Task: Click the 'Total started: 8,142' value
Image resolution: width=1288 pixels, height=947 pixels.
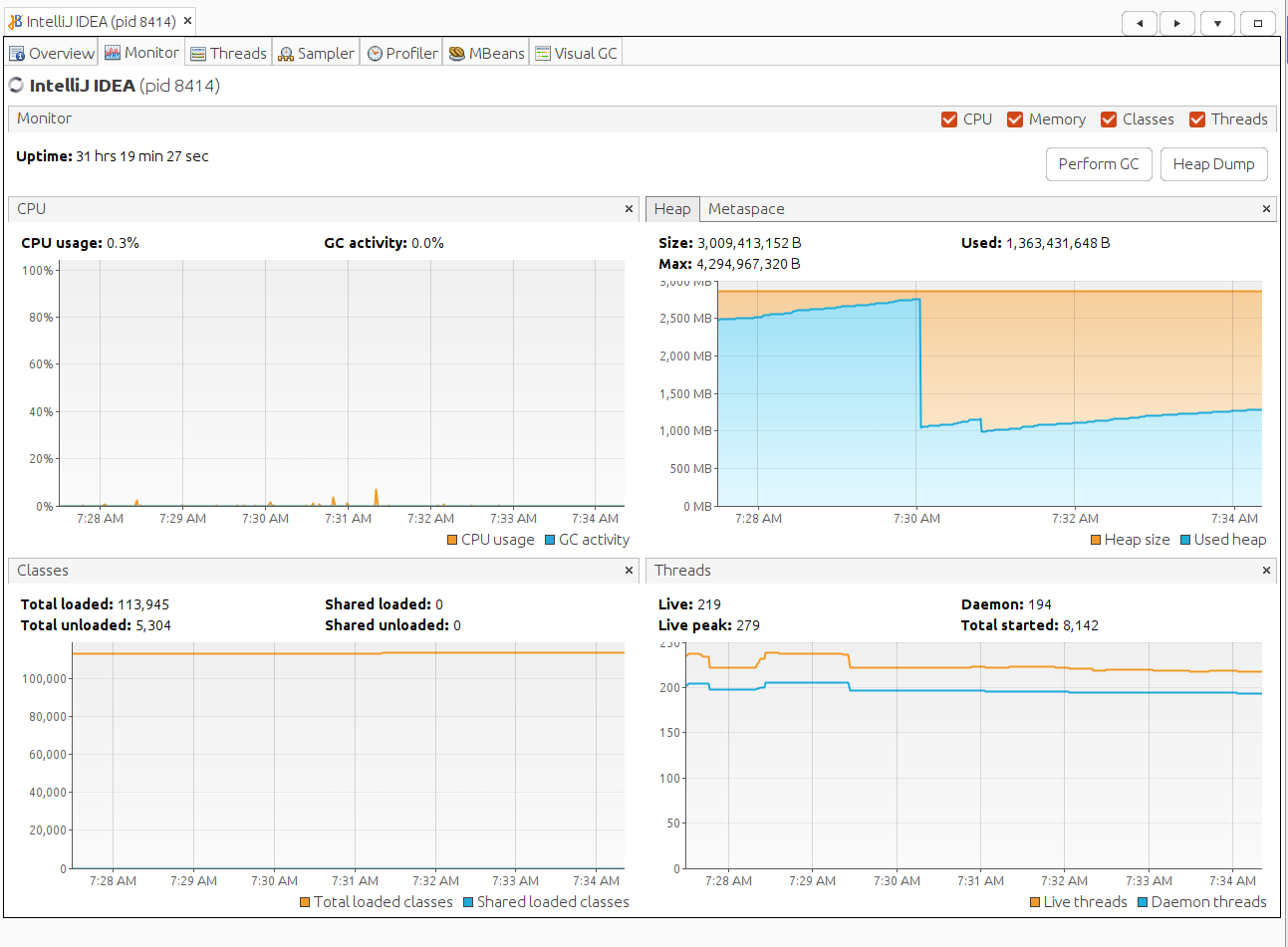Action: click(1030, 625)
